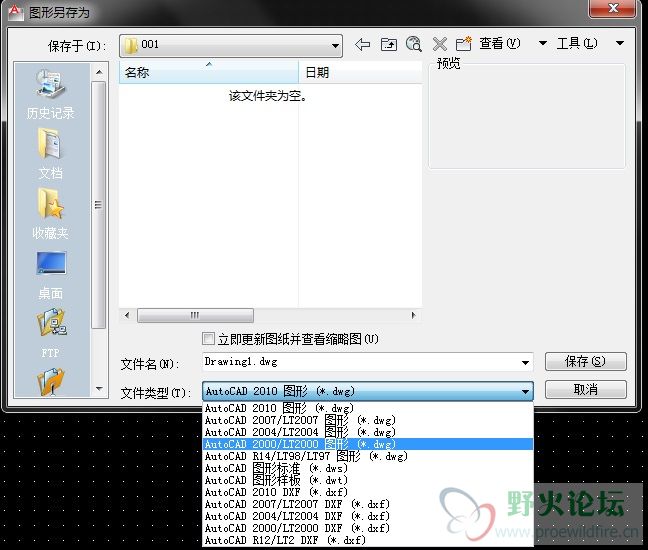Open the FTP locations shortcut
Screen dimensions: 648x550
pyautogui.click(x=50, y=333)
